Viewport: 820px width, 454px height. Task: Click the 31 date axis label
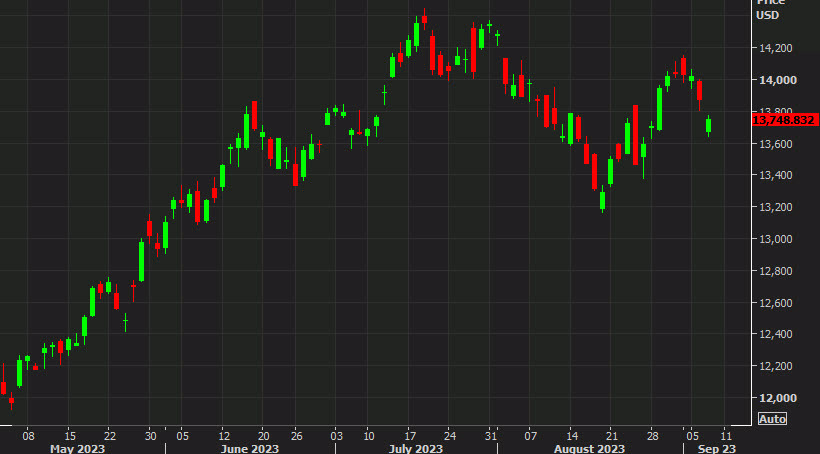click(x=490, y=436)
